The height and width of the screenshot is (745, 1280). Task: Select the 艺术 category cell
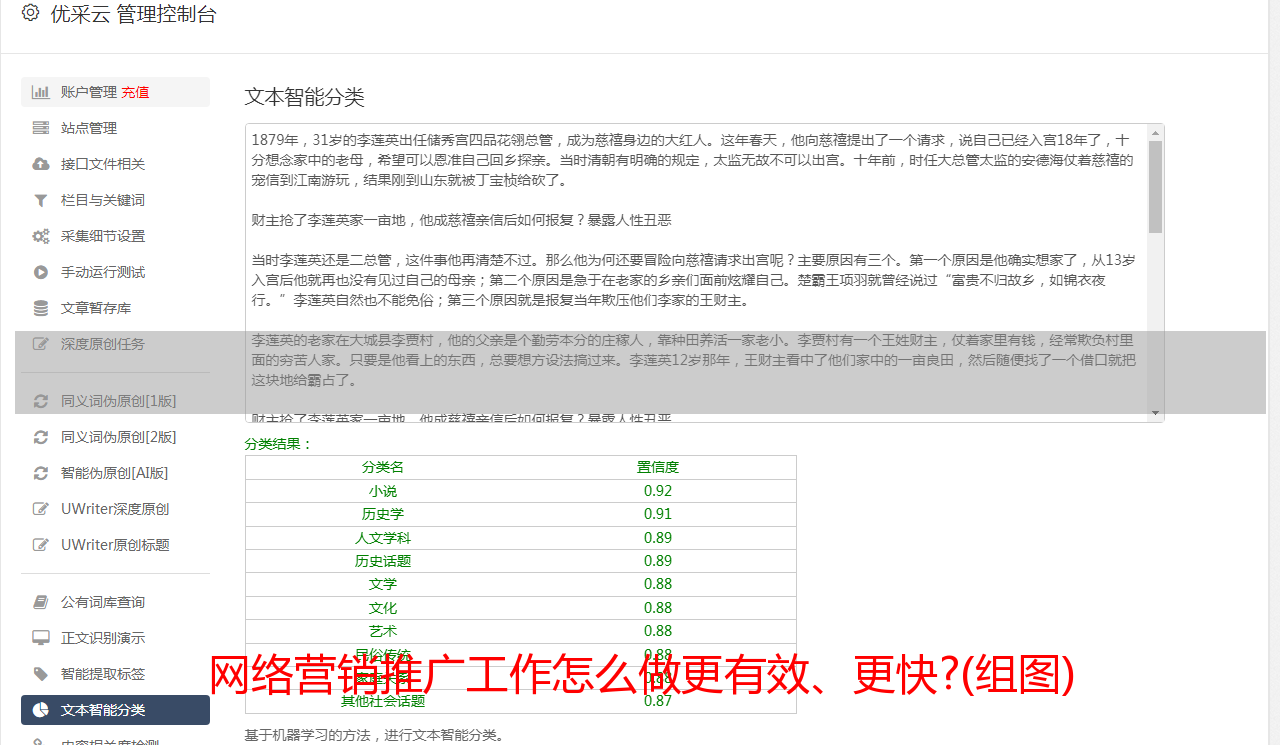[383, 631]
